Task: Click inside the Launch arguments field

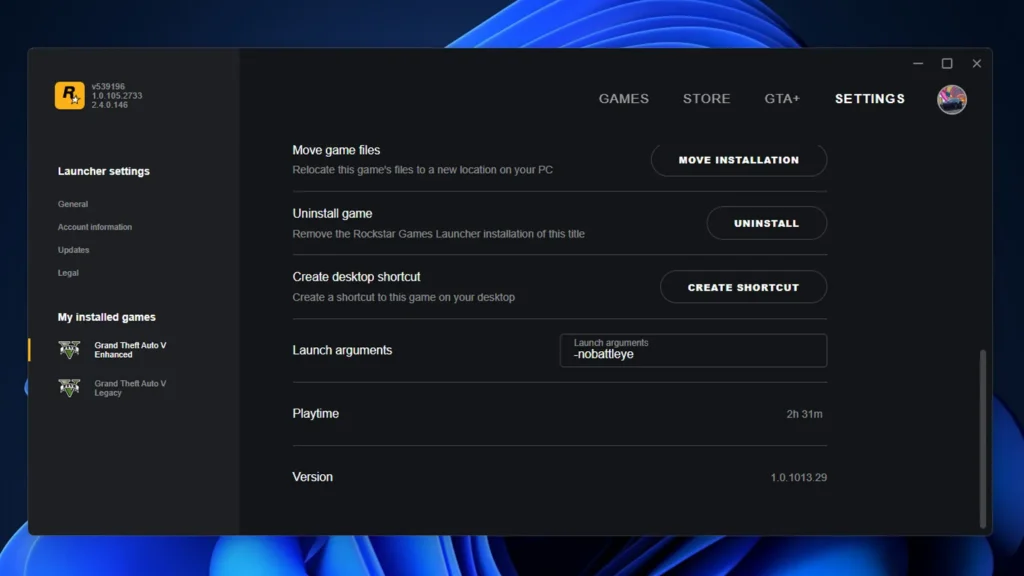Action: (x=693, y=350)
